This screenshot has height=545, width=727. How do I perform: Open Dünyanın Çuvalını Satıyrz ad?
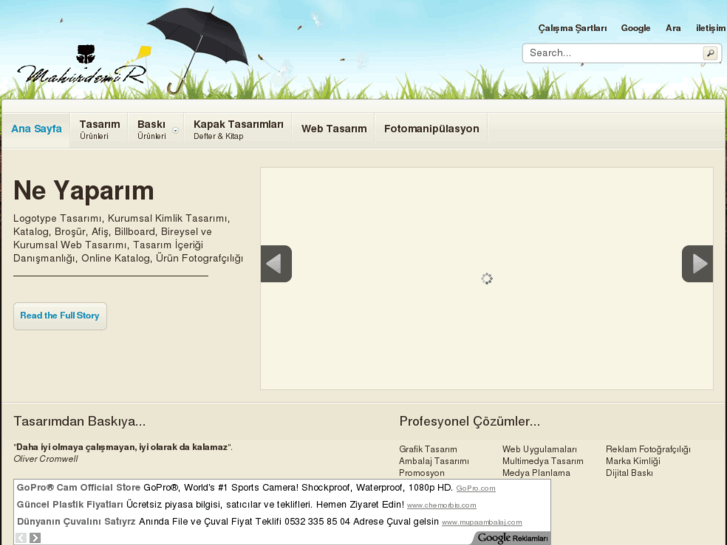[x=76, y=522]
